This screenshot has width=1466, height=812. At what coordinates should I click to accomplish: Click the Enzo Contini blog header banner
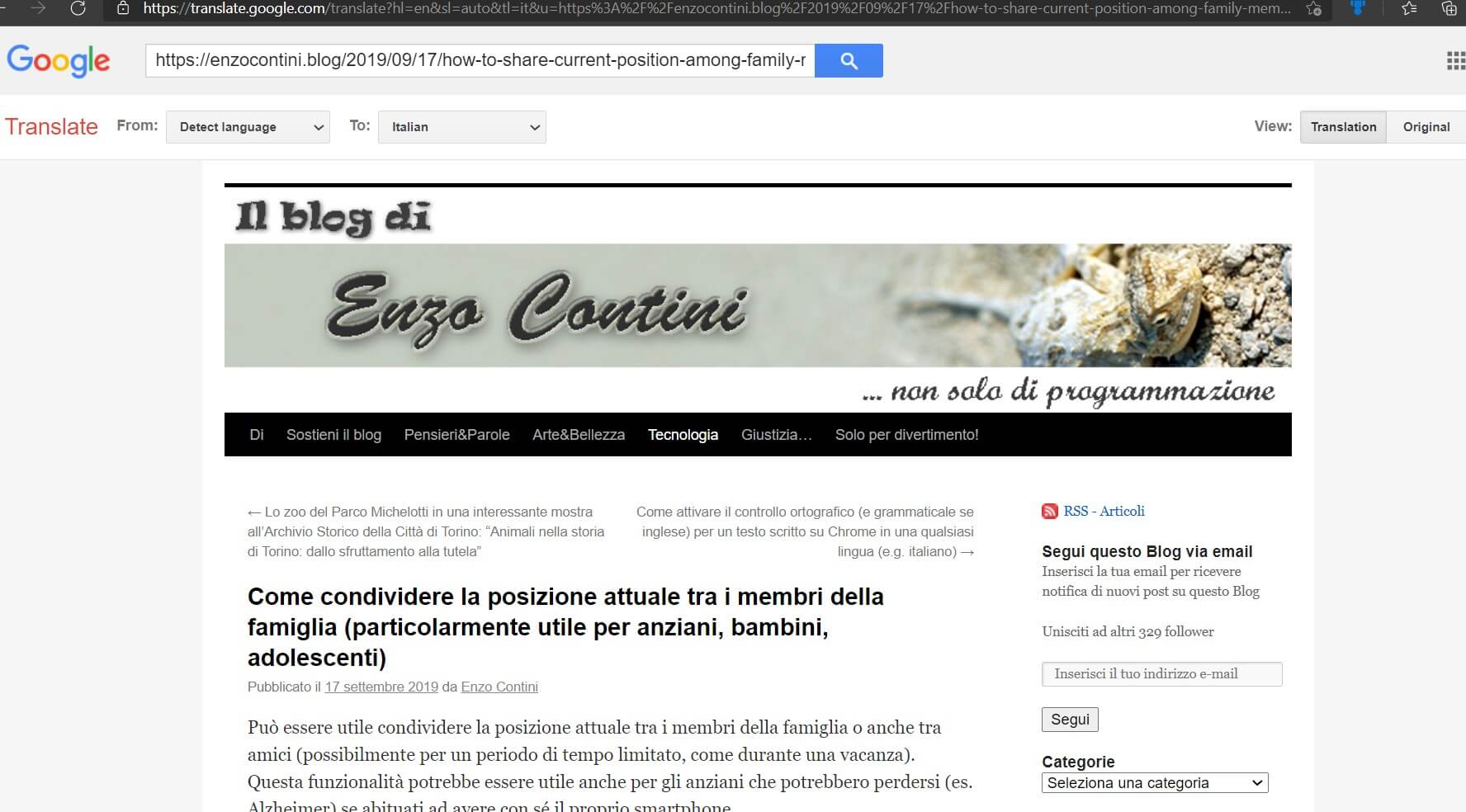757,305
